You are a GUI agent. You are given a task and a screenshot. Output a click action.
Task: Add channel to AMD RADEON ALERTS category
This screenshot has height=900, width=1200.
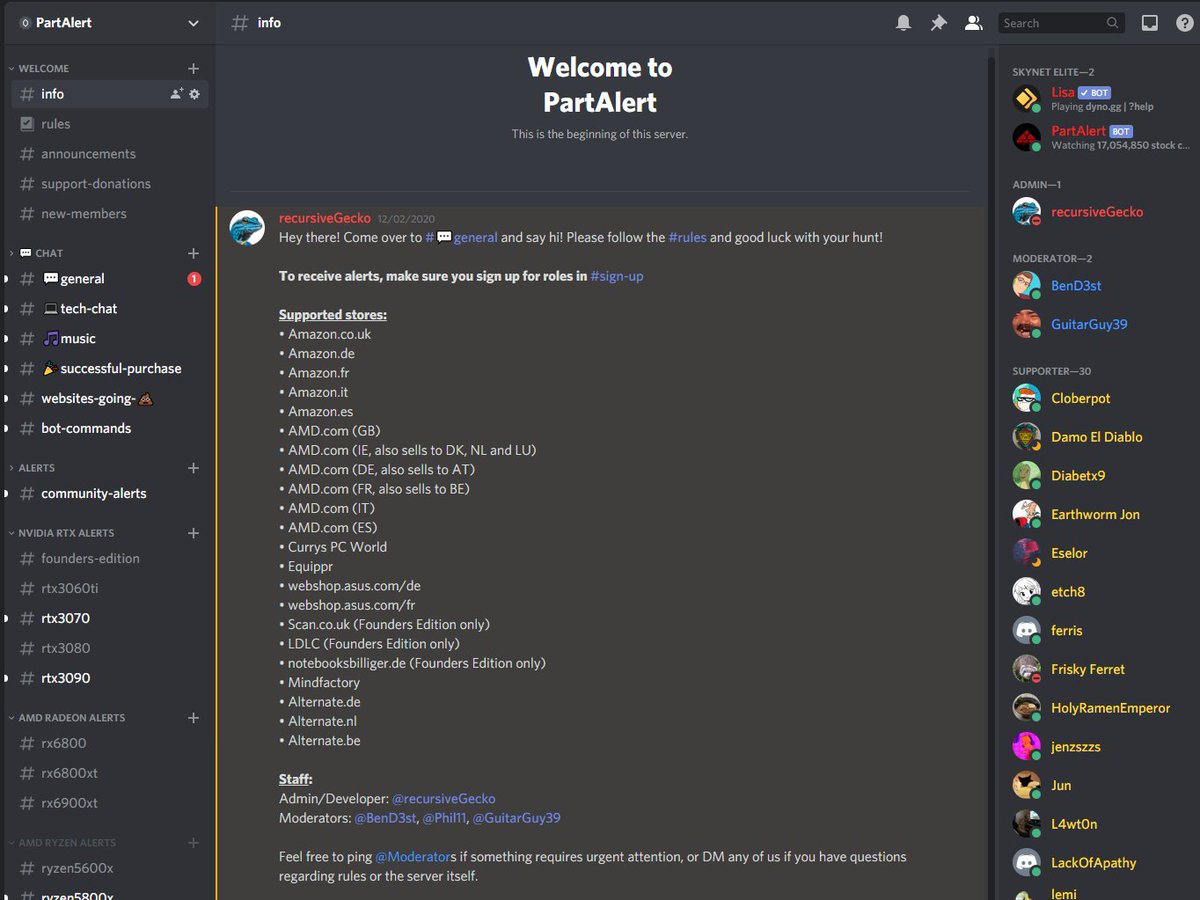tap(193, 718)
